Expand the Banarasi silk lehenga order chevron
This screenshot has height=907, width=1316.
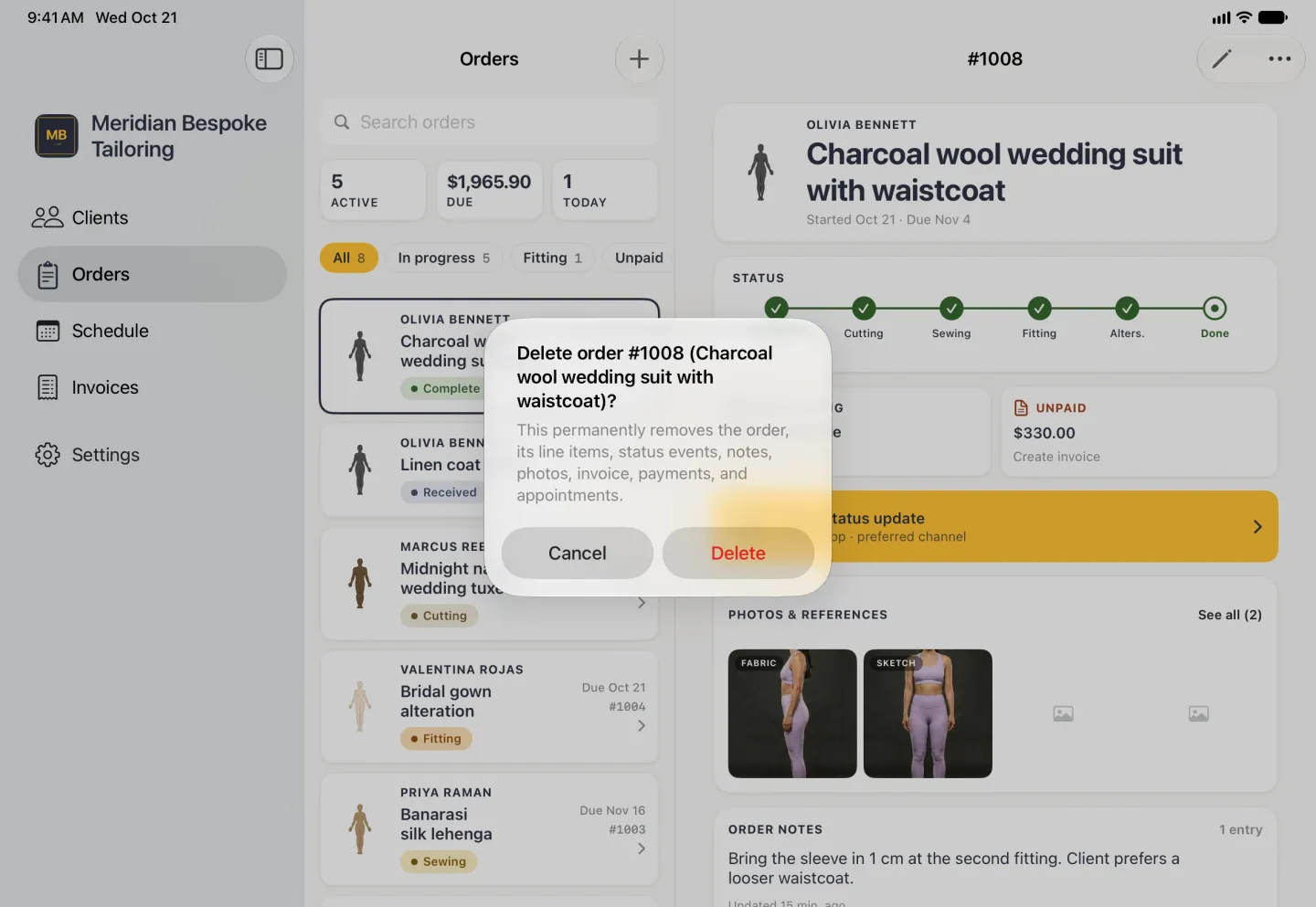tap(642, 849)
